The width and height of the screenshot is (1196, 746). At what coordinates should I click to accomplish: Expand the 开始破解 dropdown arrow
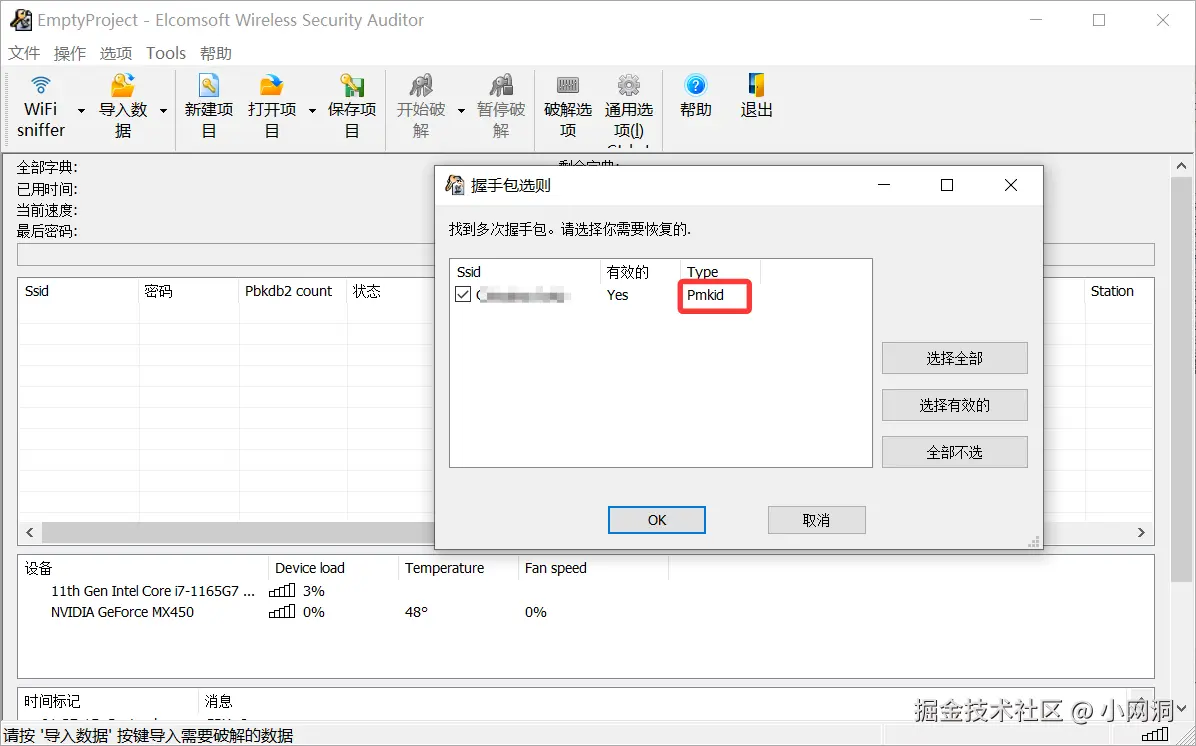tap(461, 111)
